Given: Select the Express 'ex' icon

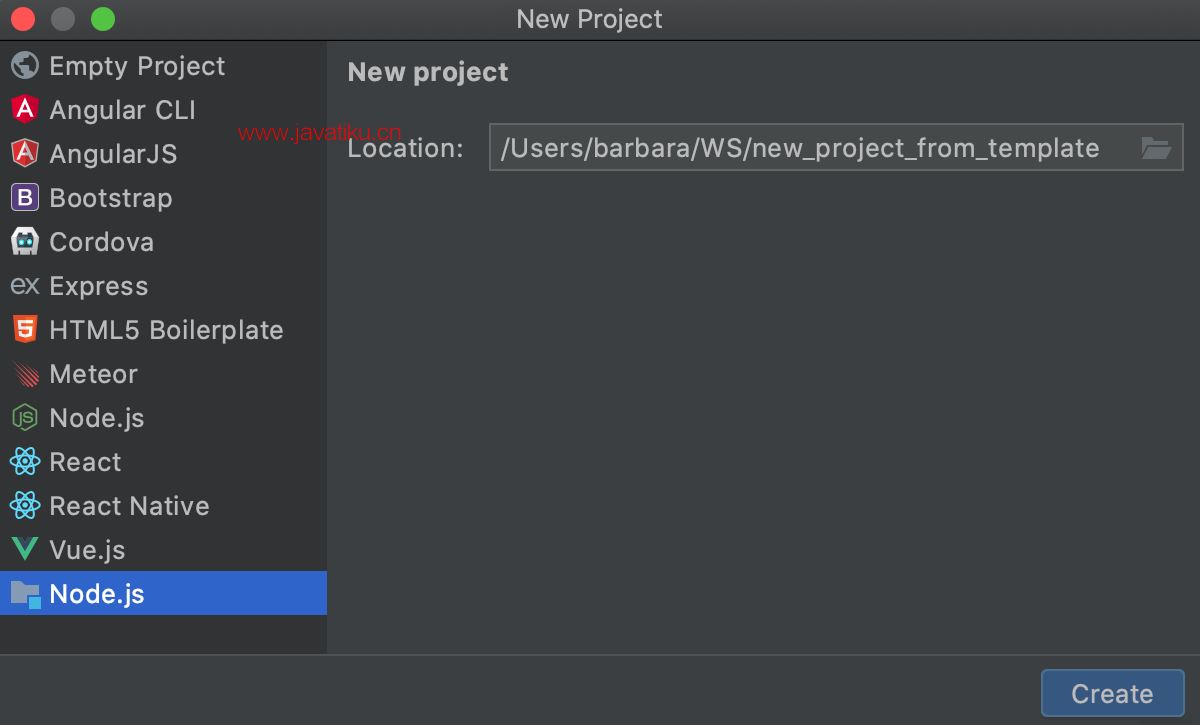Looking at the screenshot, I should (25, 286).
